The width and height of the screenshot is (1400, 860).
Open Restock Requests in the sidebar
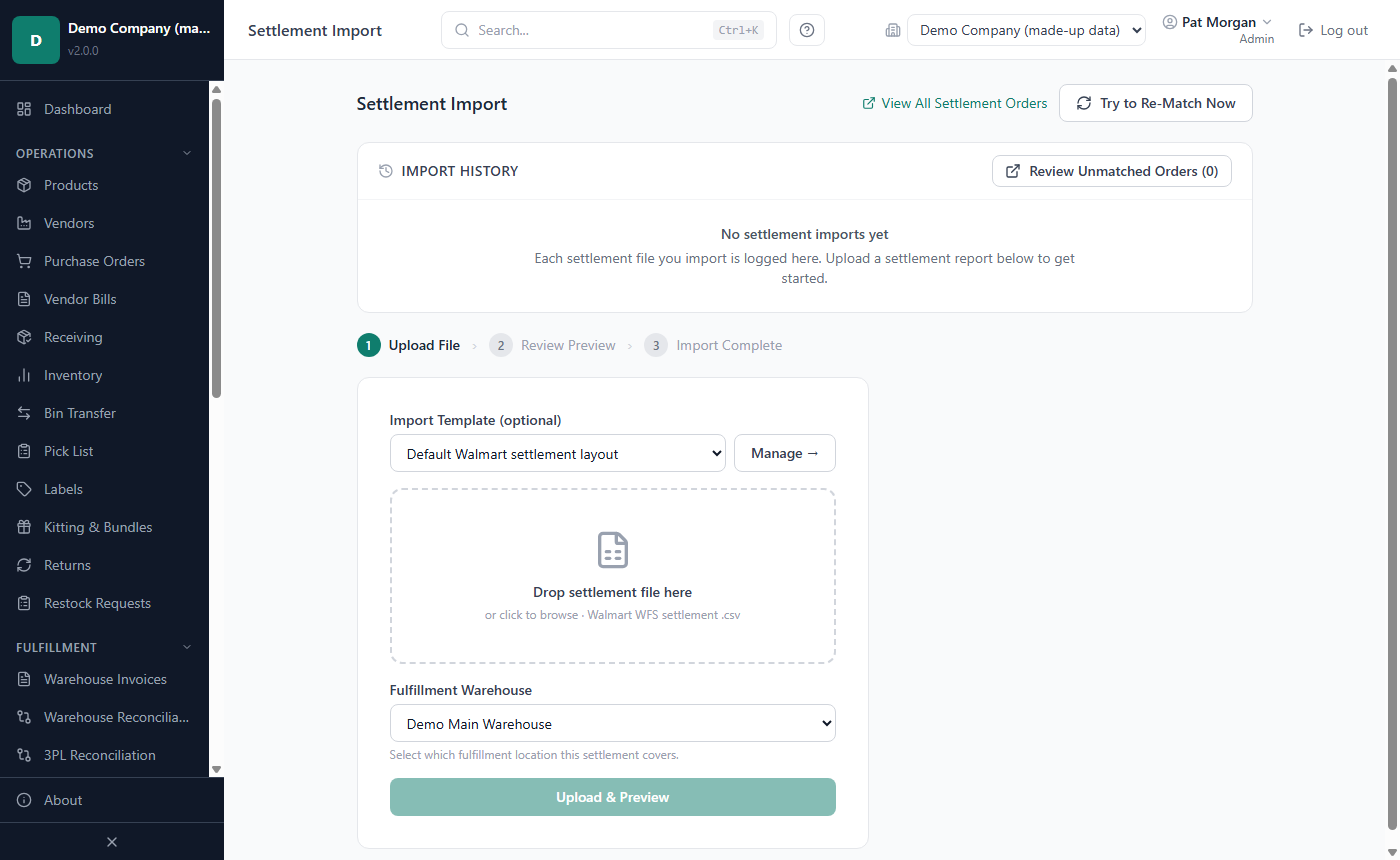tap(104, 603)
